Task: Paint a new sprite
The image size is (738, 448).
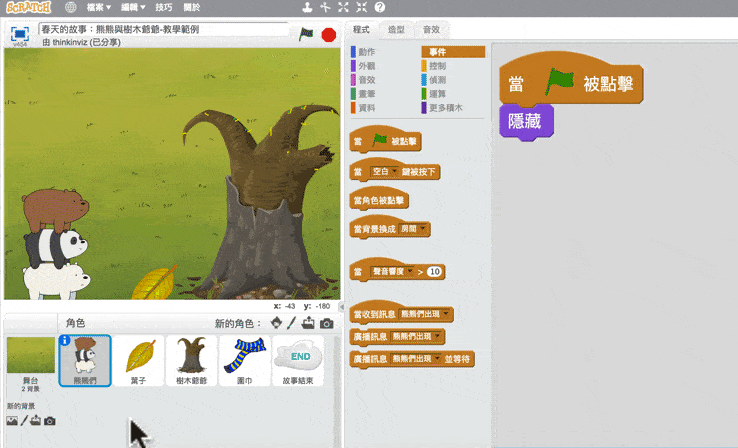Action: pyautogui.click(x=291, y=323)
